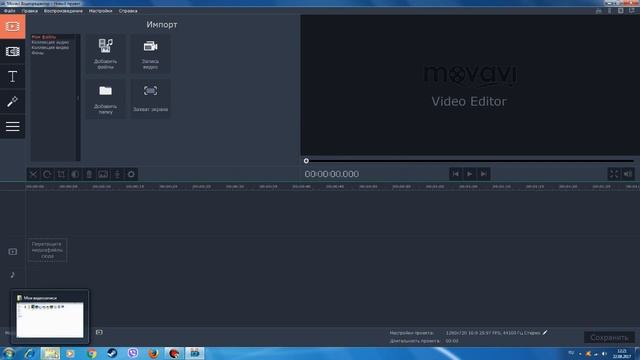The height and width of the screenshot is (360, 640).
Task: Click the Movavi taskbar button
Action: click(195, 353)
